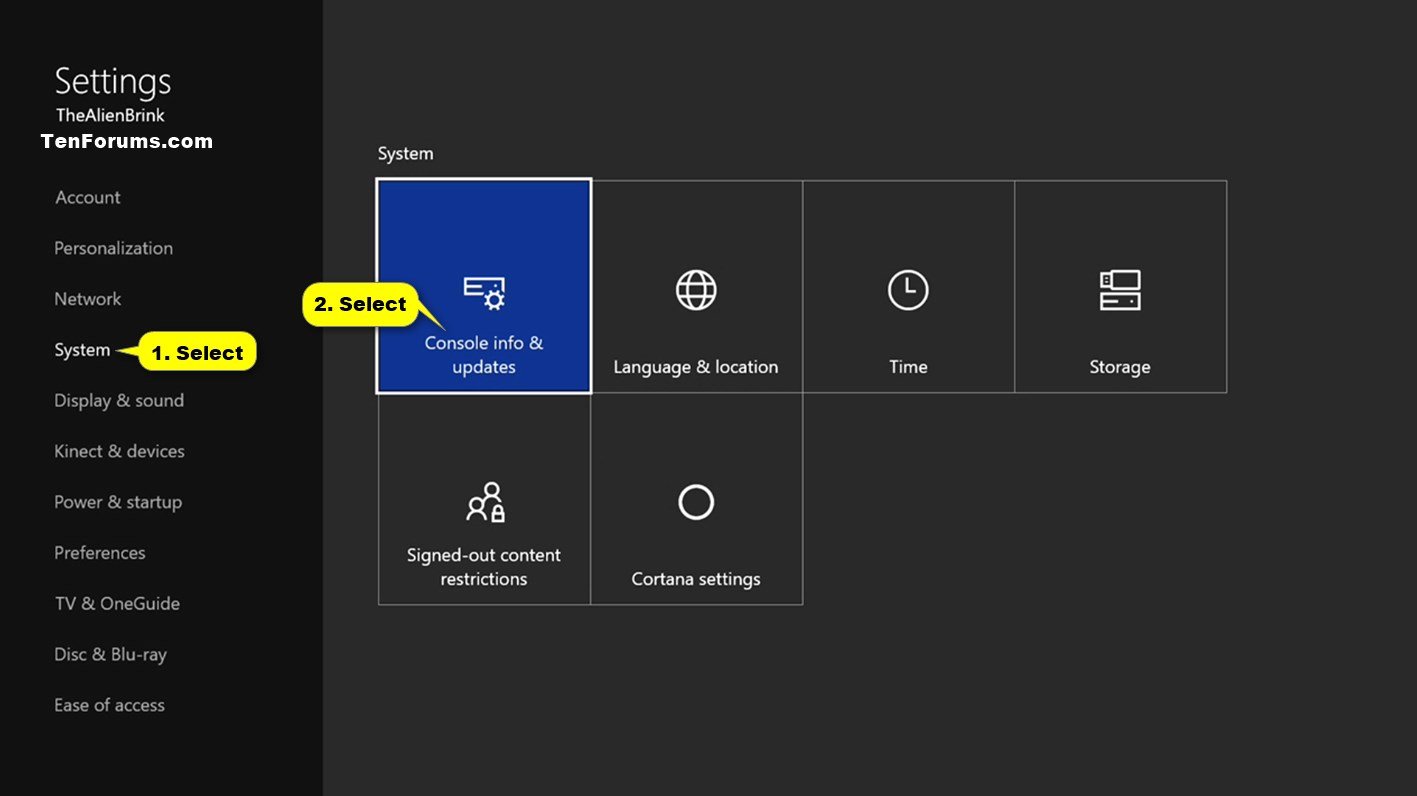Screen dimensions: 1417x796
Task: Select Preferences in sidebar
Action: click(x=100, y=553)
